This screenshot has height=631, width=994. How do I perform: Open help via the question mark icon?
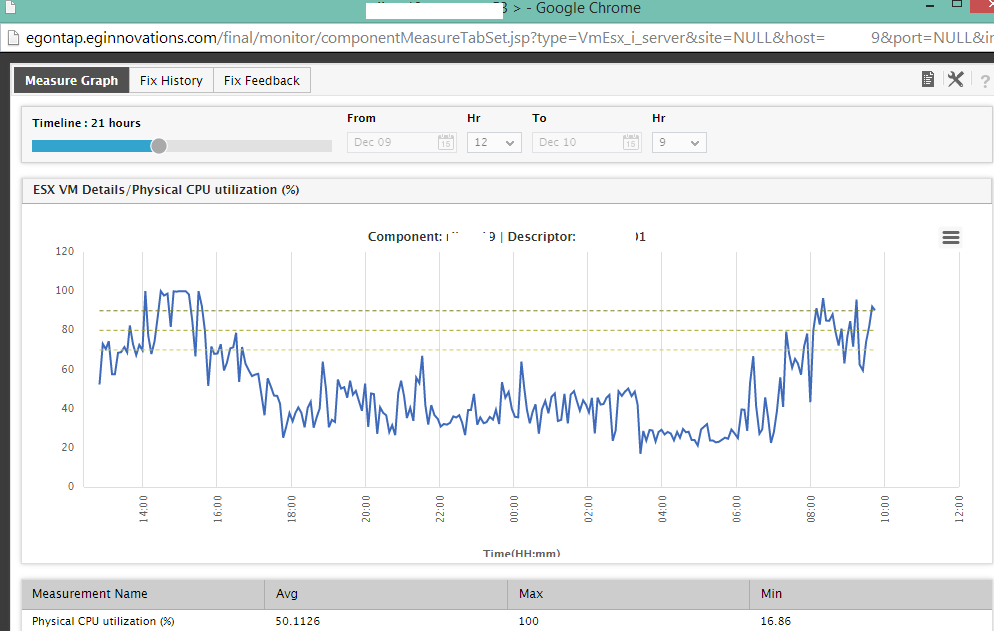pyautogui.click(x=984, y=81)
